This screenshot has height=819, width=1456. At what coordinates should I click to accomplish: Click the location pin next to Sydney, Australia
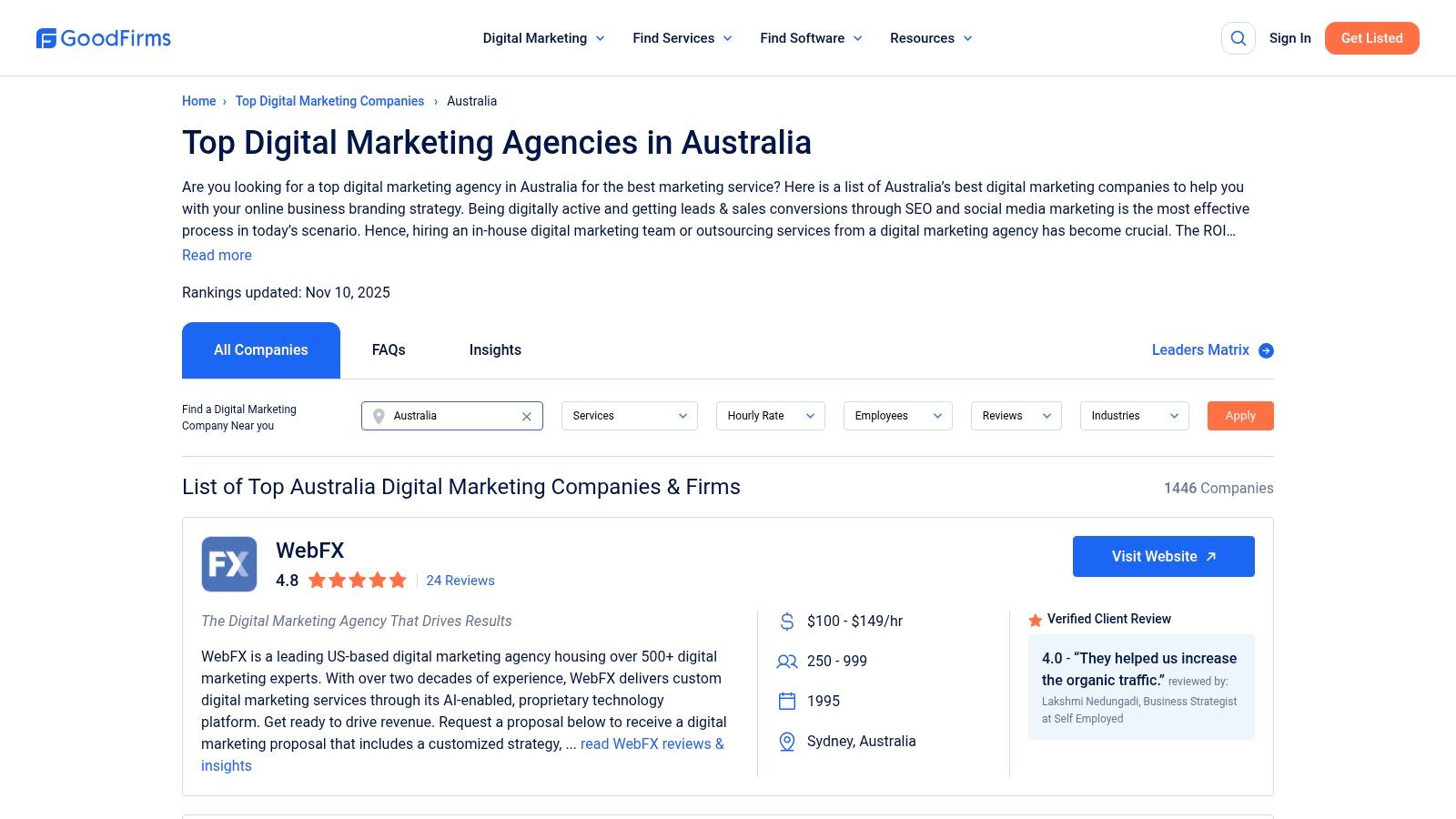click(x=786, y=741)
